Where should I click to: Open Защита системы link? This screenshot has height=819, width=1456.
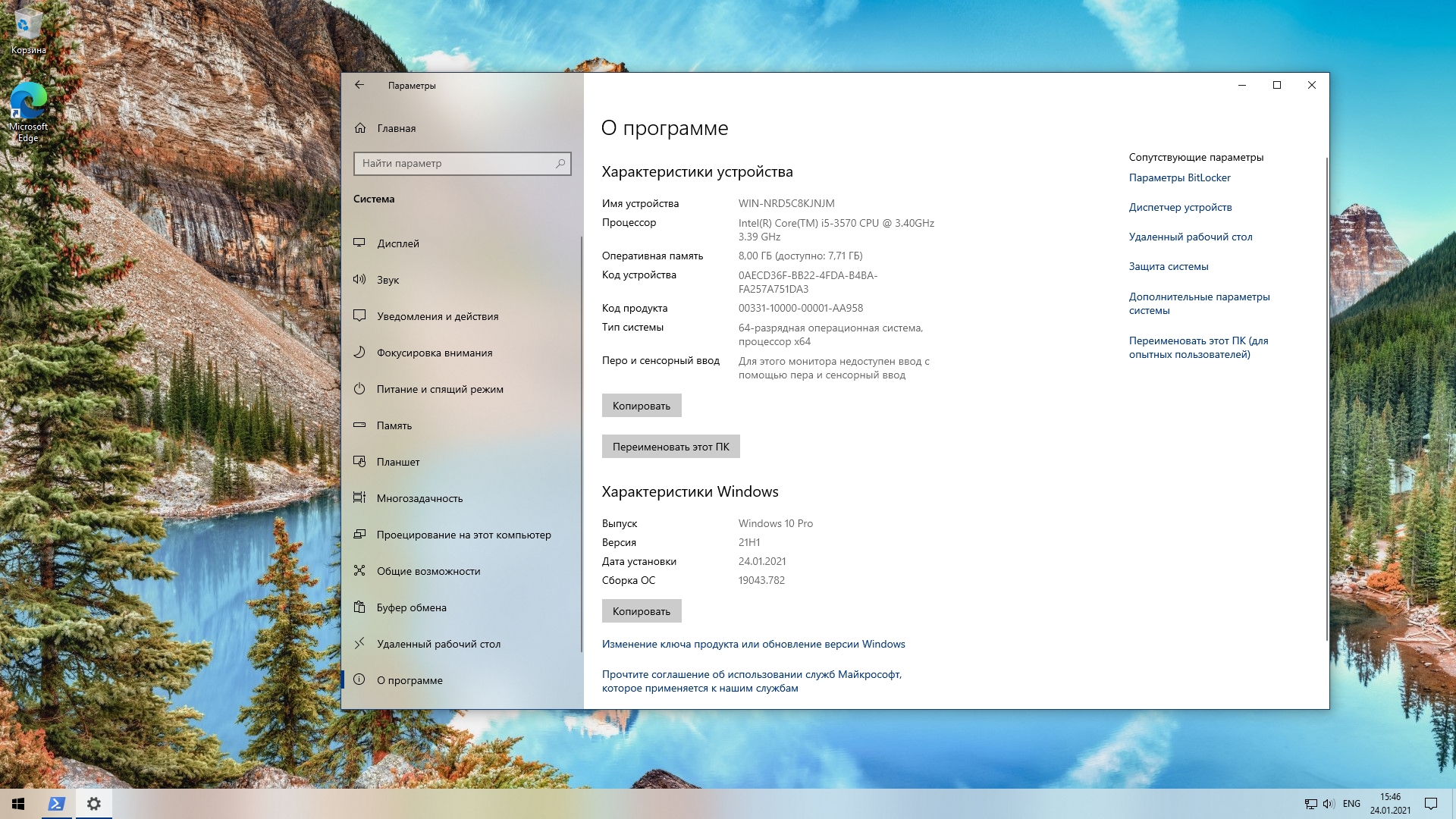[x=1168, y=266]
